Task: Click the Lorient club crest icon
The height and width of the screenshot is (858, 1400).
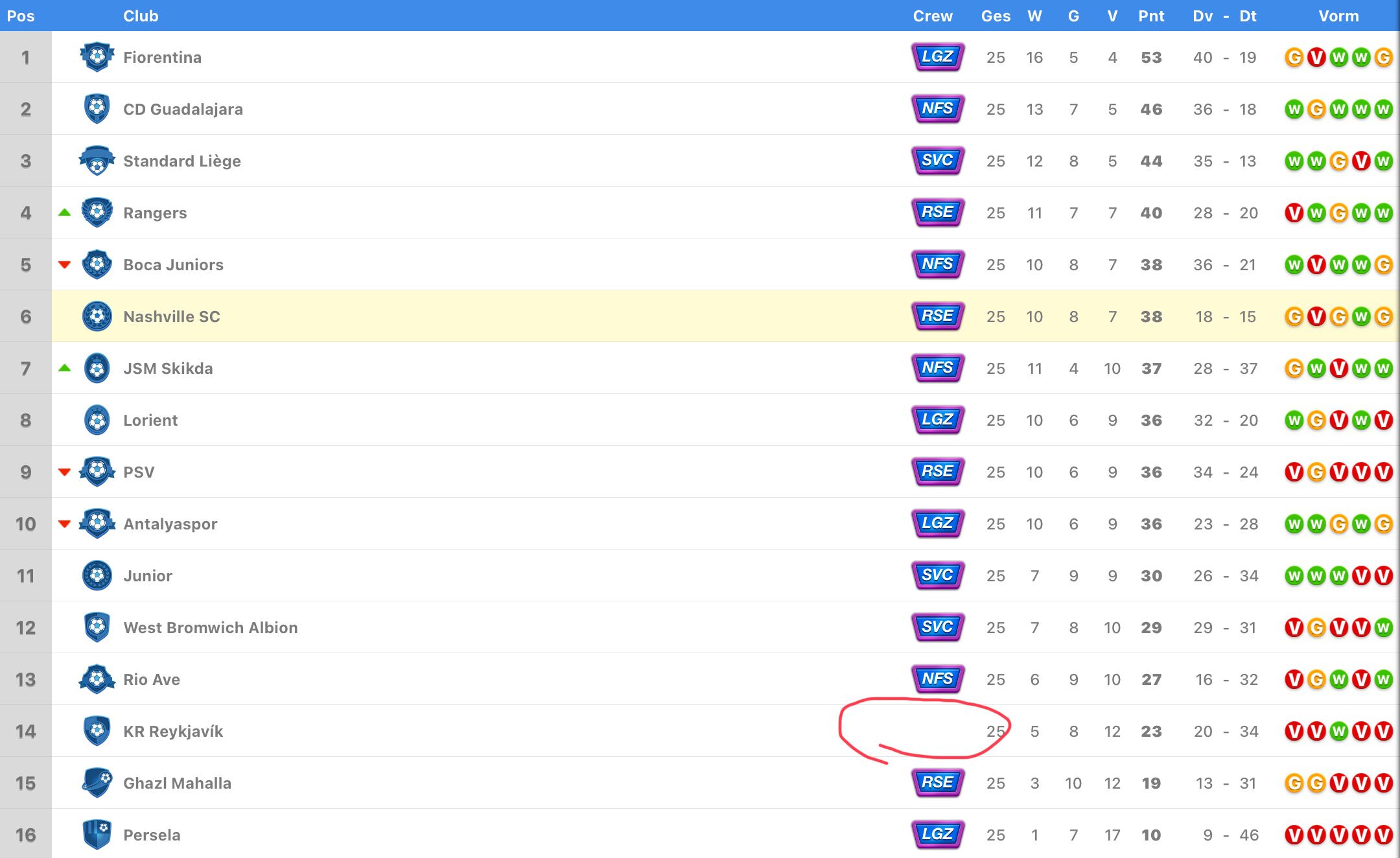Action: [97, 420]
